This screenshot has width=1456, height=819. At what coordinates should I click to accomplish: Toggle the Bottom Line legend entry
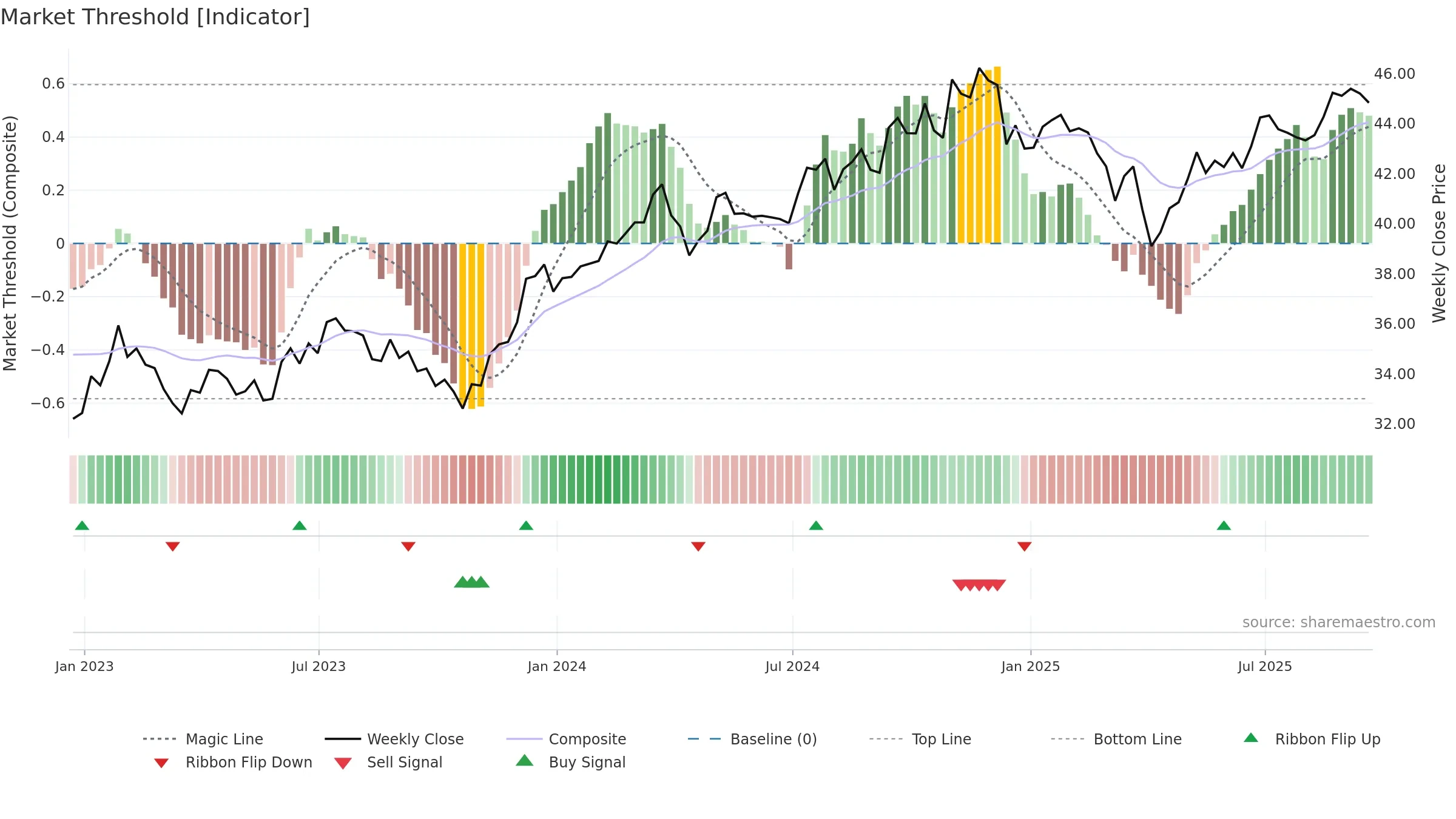click(x=1116, y=739)
